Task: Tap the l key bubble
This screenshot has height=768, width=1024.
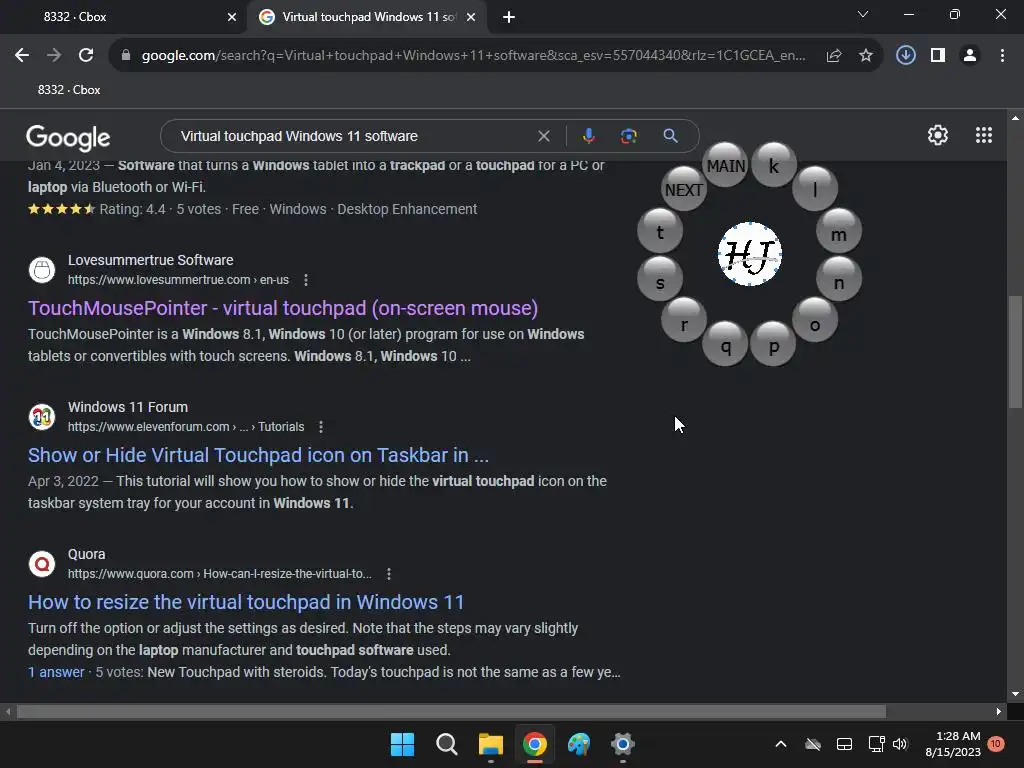Action: pyautogui.click(x=815, y=189)
